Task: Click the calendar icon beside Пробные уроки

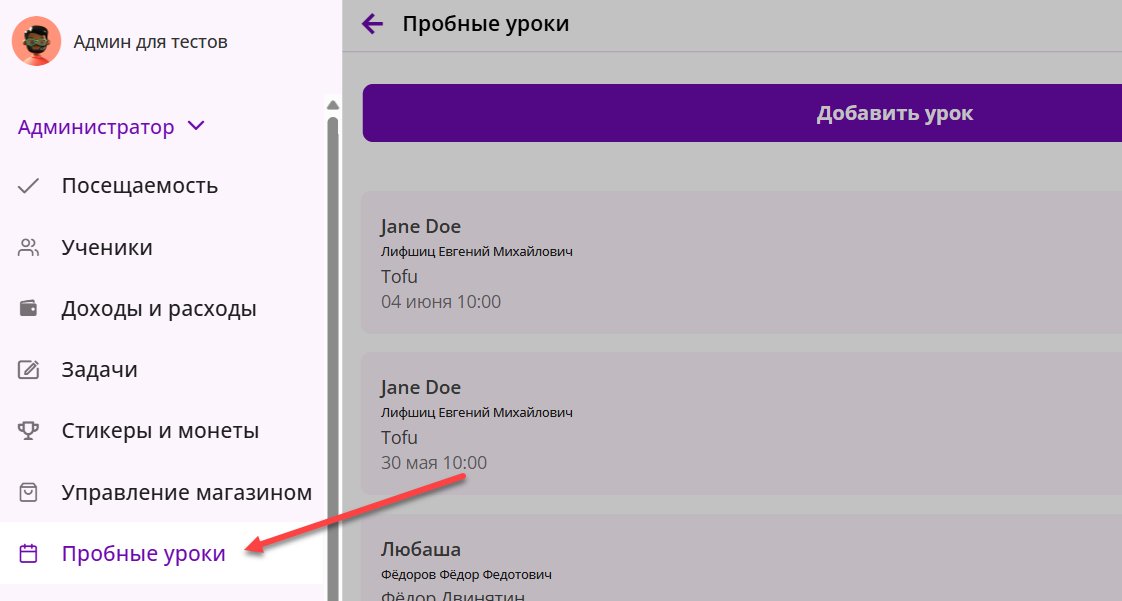Action: (28, 554)
